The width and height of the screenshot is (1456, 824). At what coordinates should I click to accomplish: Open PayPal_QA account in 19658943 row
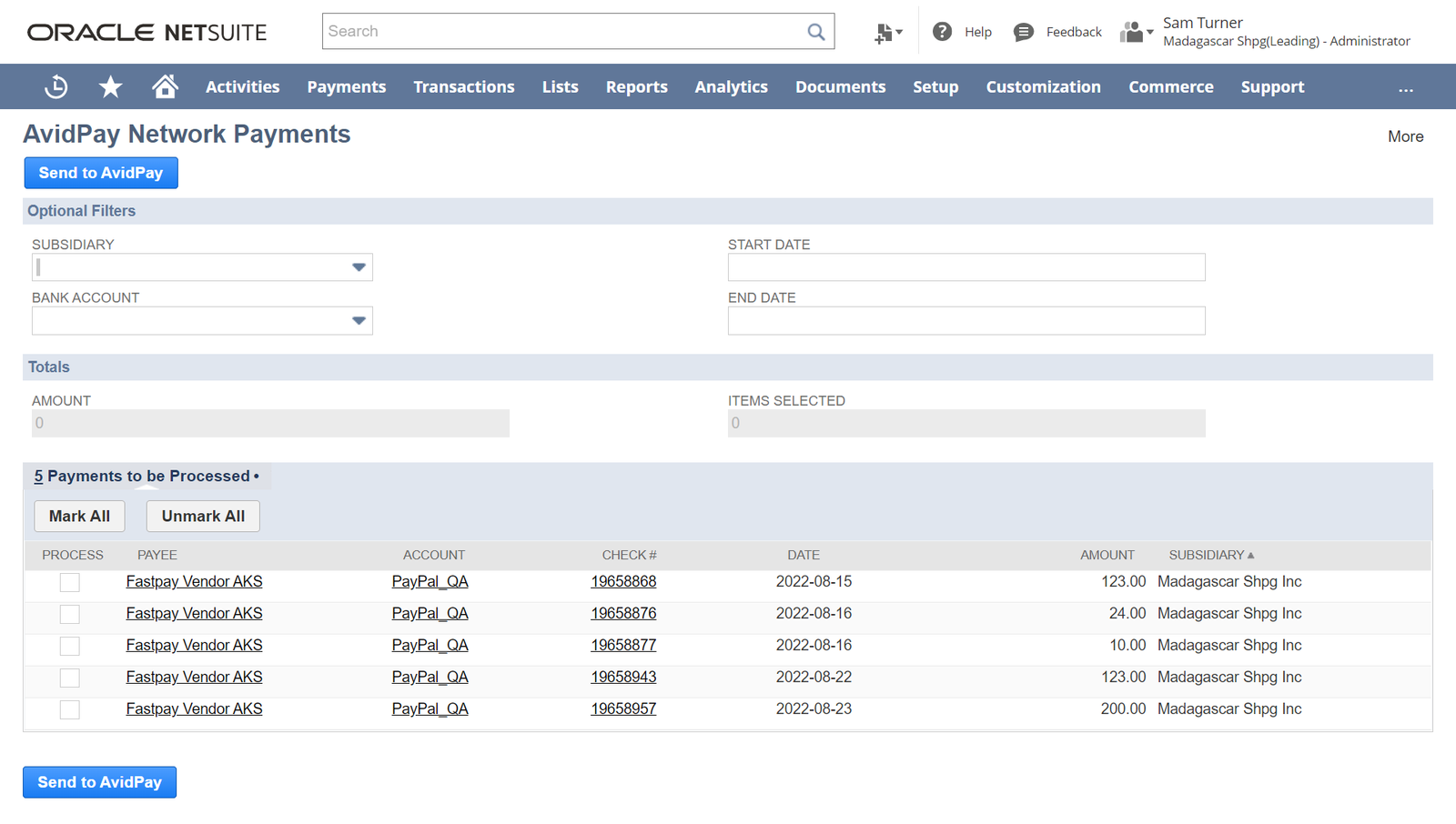[430, 677]
